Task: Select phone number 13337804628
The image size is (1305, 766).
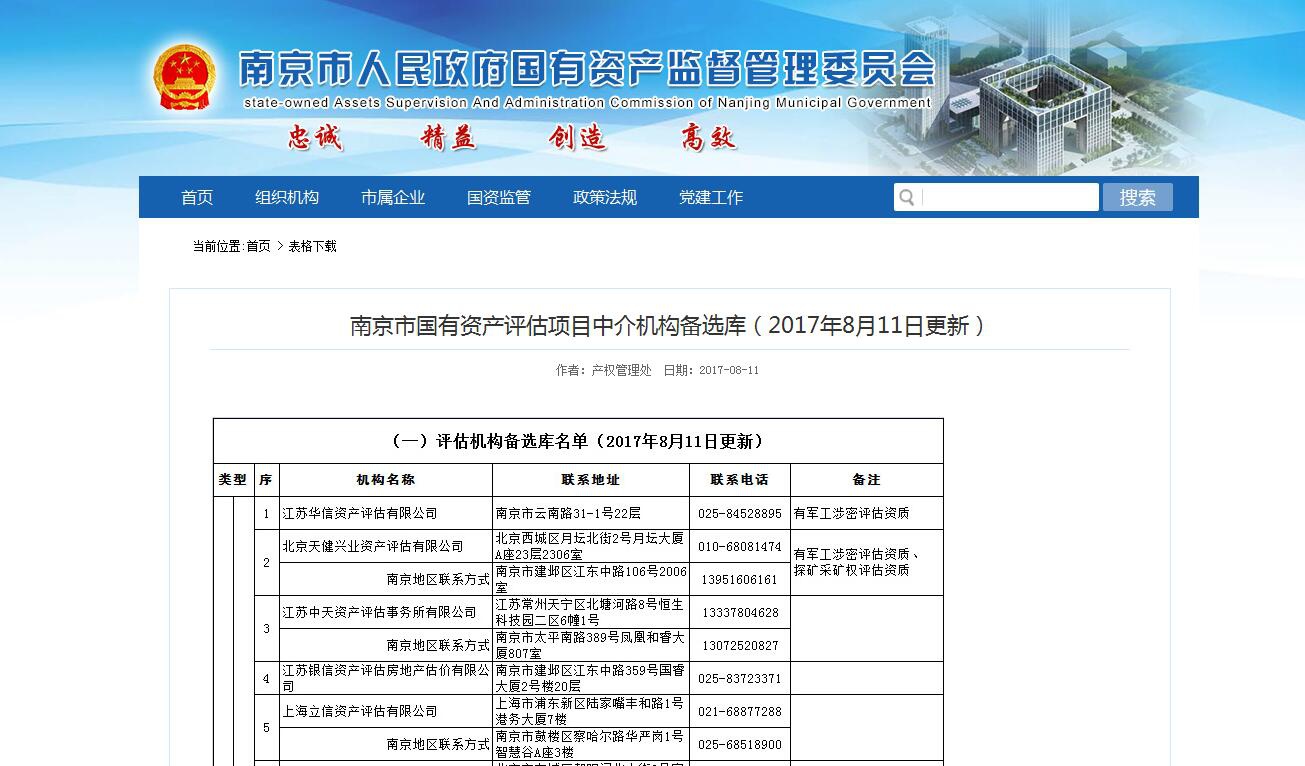Action: click(x=740, y=612)
